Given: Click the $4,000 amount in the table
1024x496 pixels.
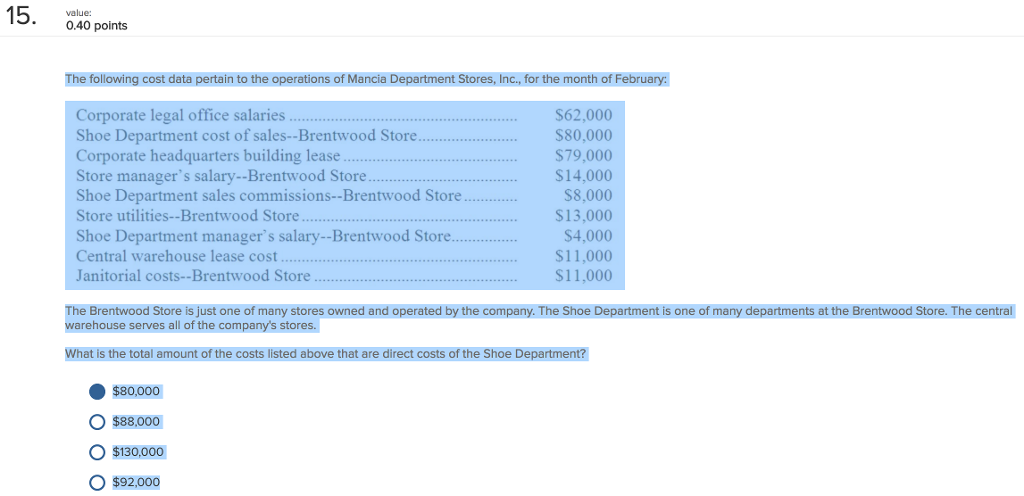Looking at the screenshot, I should 588,236.
